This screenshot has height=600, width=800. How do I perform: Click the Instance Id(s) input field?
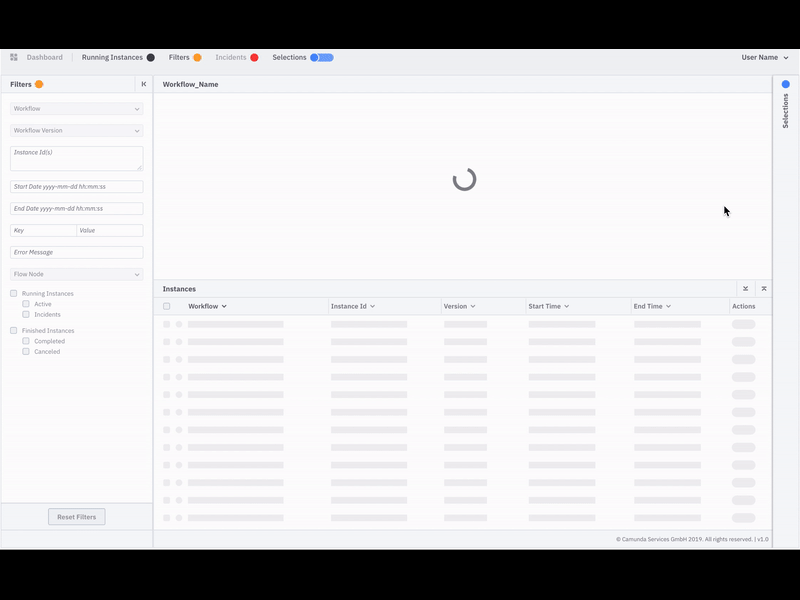click(77, 158)
